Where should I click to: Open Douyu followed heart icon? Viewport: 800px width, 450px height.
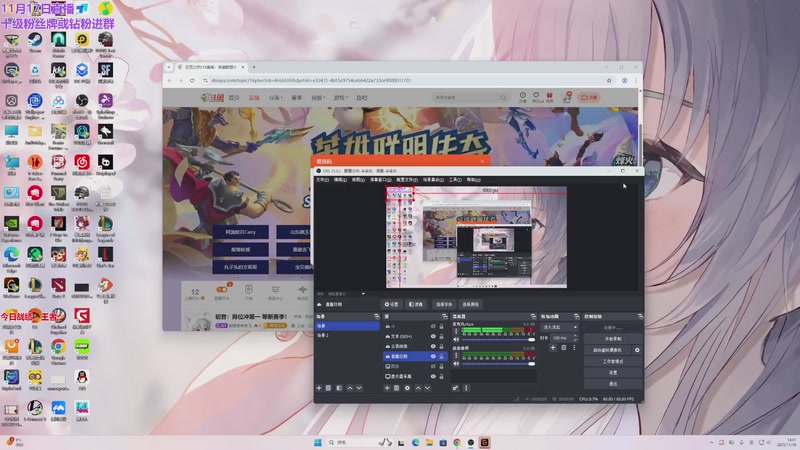536,97
